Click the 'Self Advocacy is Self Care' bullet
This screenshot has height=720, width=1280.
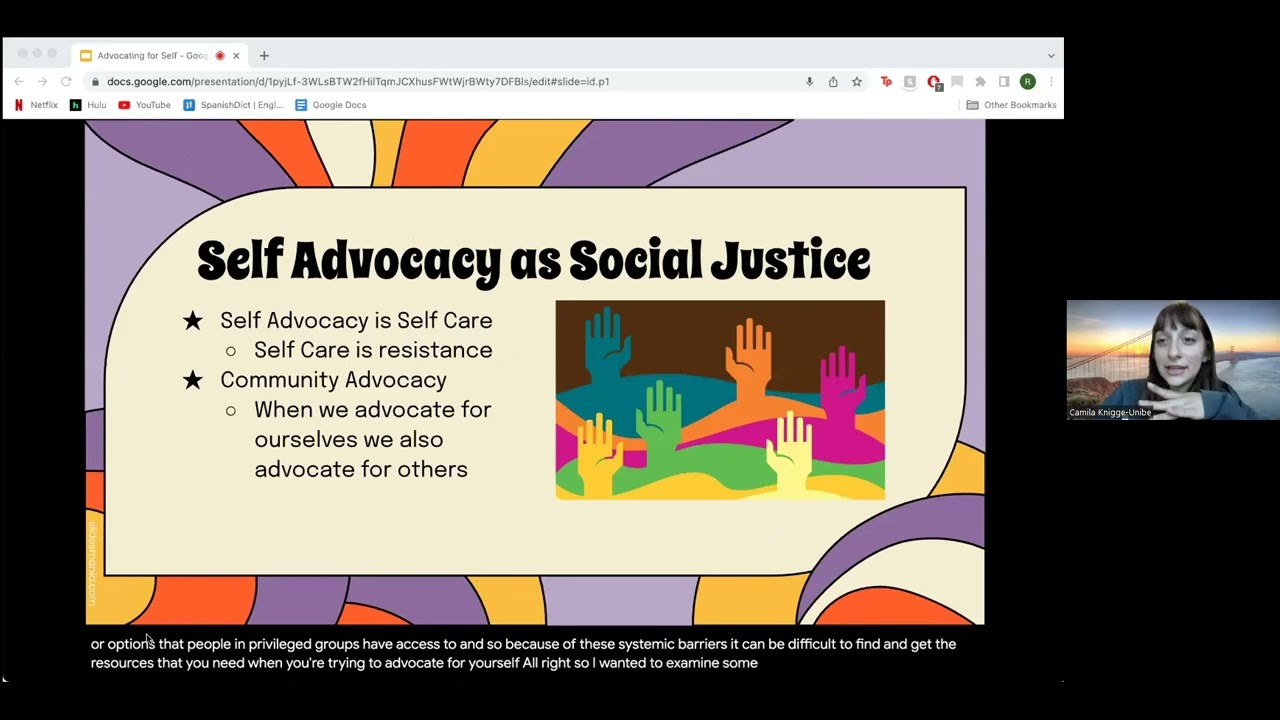[356, 320]
